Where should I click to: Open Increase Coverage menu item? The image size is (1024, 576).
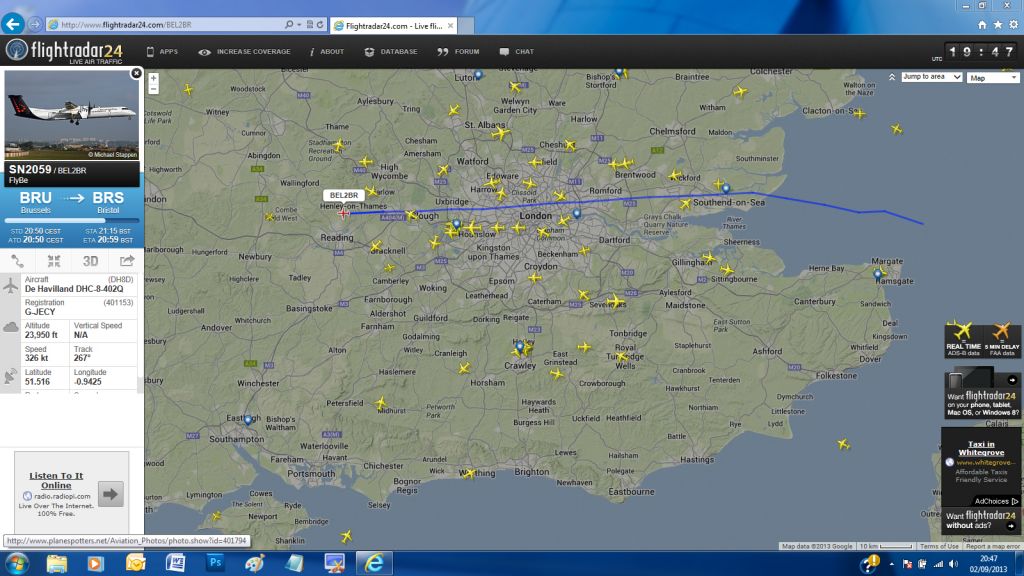(244, 52)
